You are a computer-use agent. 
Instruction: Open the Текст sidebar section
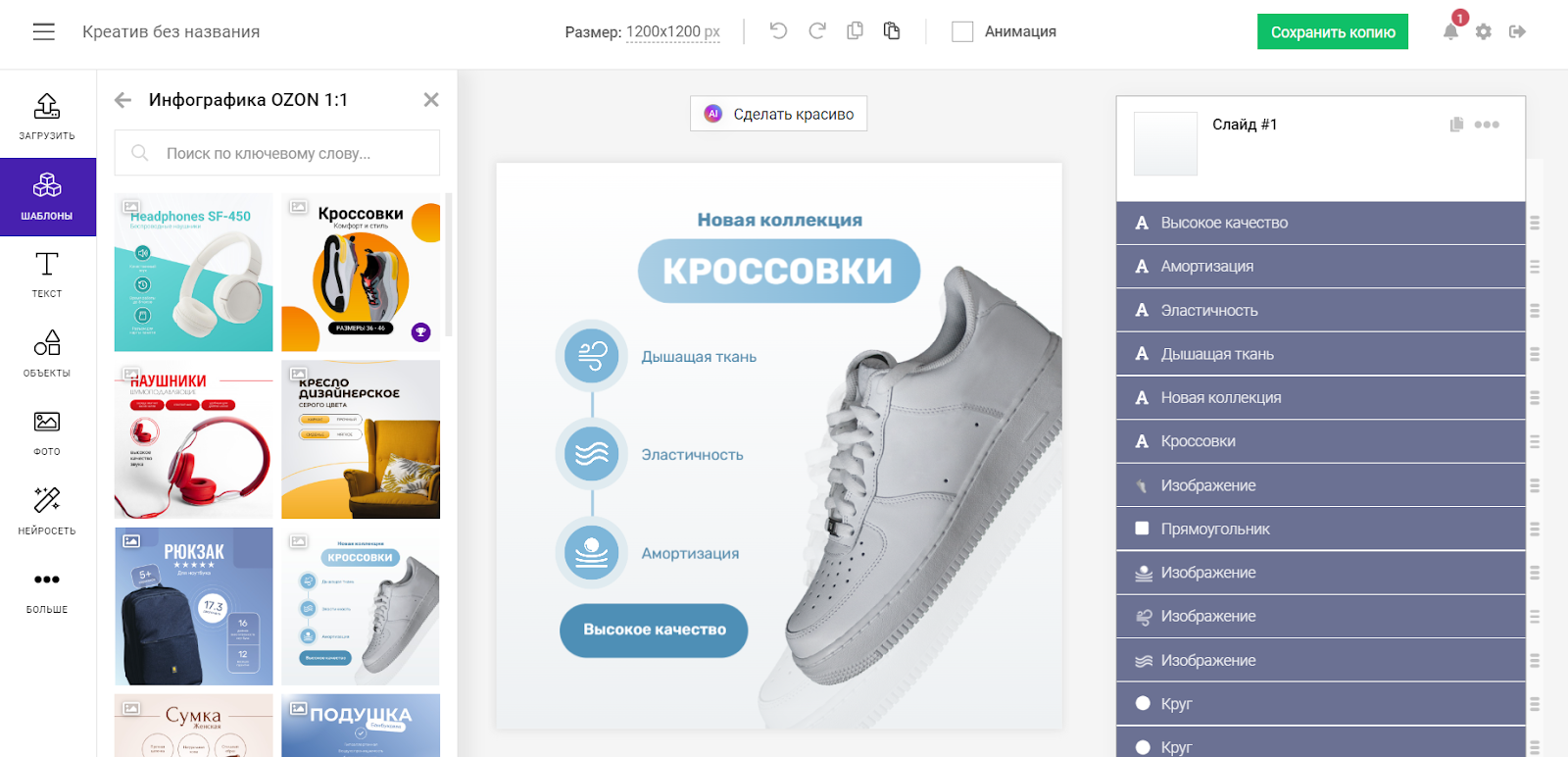pyautogui.click(x=47, y=276)
